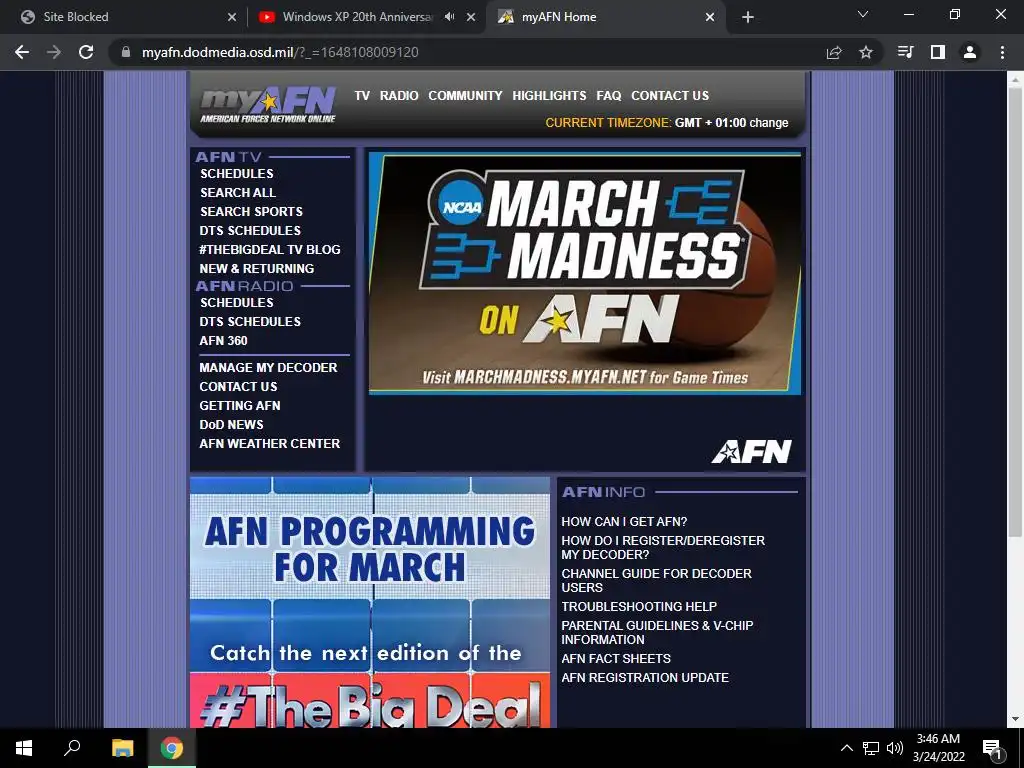Click the browser back arrow
Viewport: 1024px width, 768px height.
(22, 52)
